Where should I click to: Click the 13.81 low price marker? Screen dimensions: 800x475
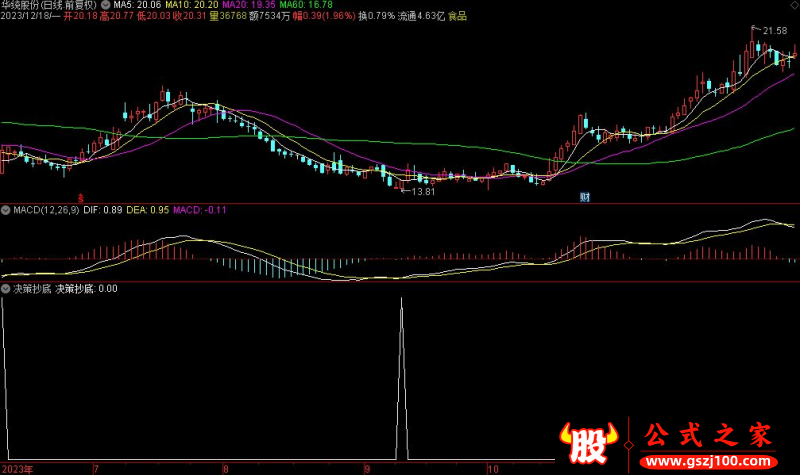coord(423,192)
